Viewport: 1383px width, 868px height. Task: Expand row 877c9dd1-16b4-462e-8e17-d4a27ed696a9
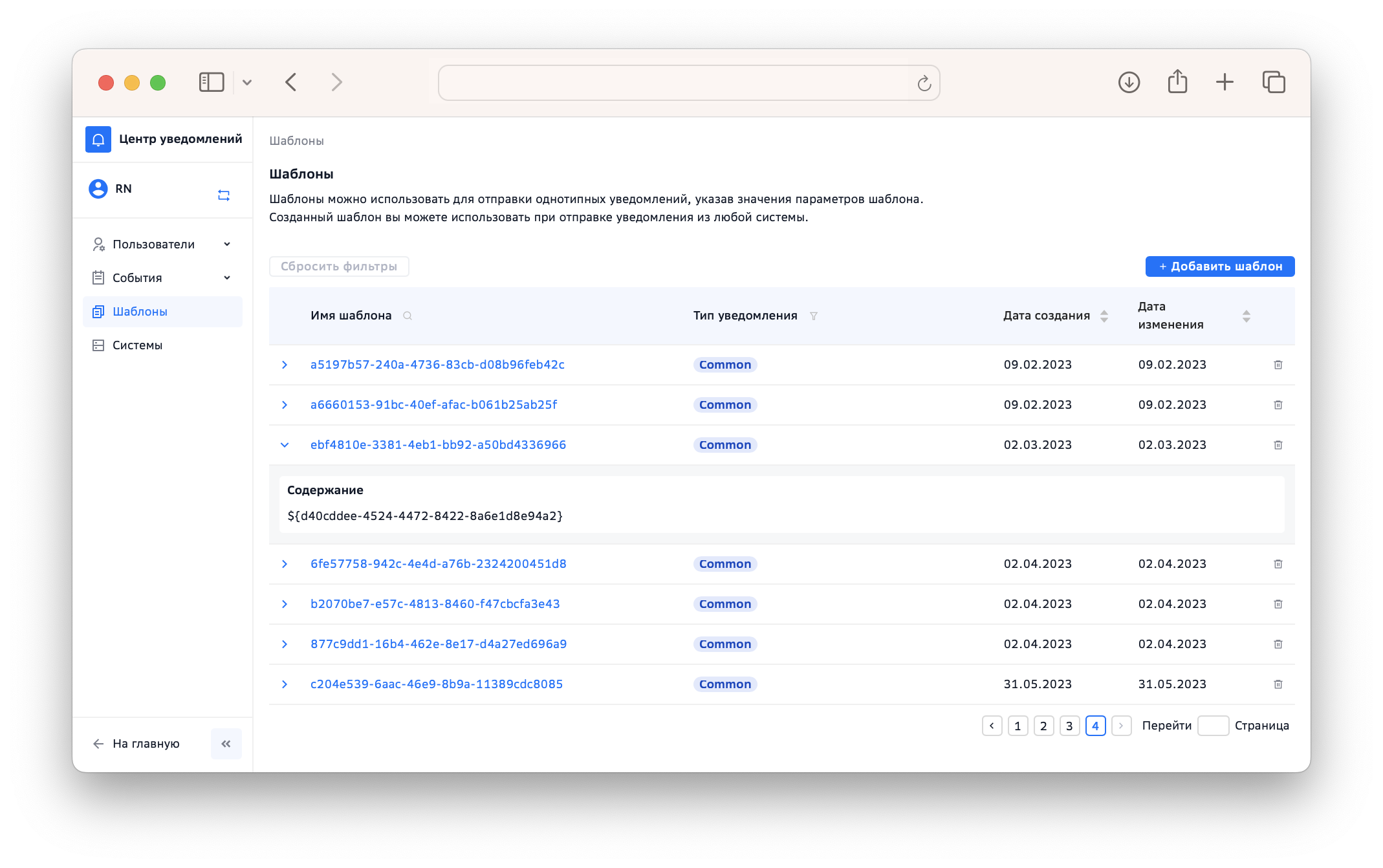click(285, 644)
